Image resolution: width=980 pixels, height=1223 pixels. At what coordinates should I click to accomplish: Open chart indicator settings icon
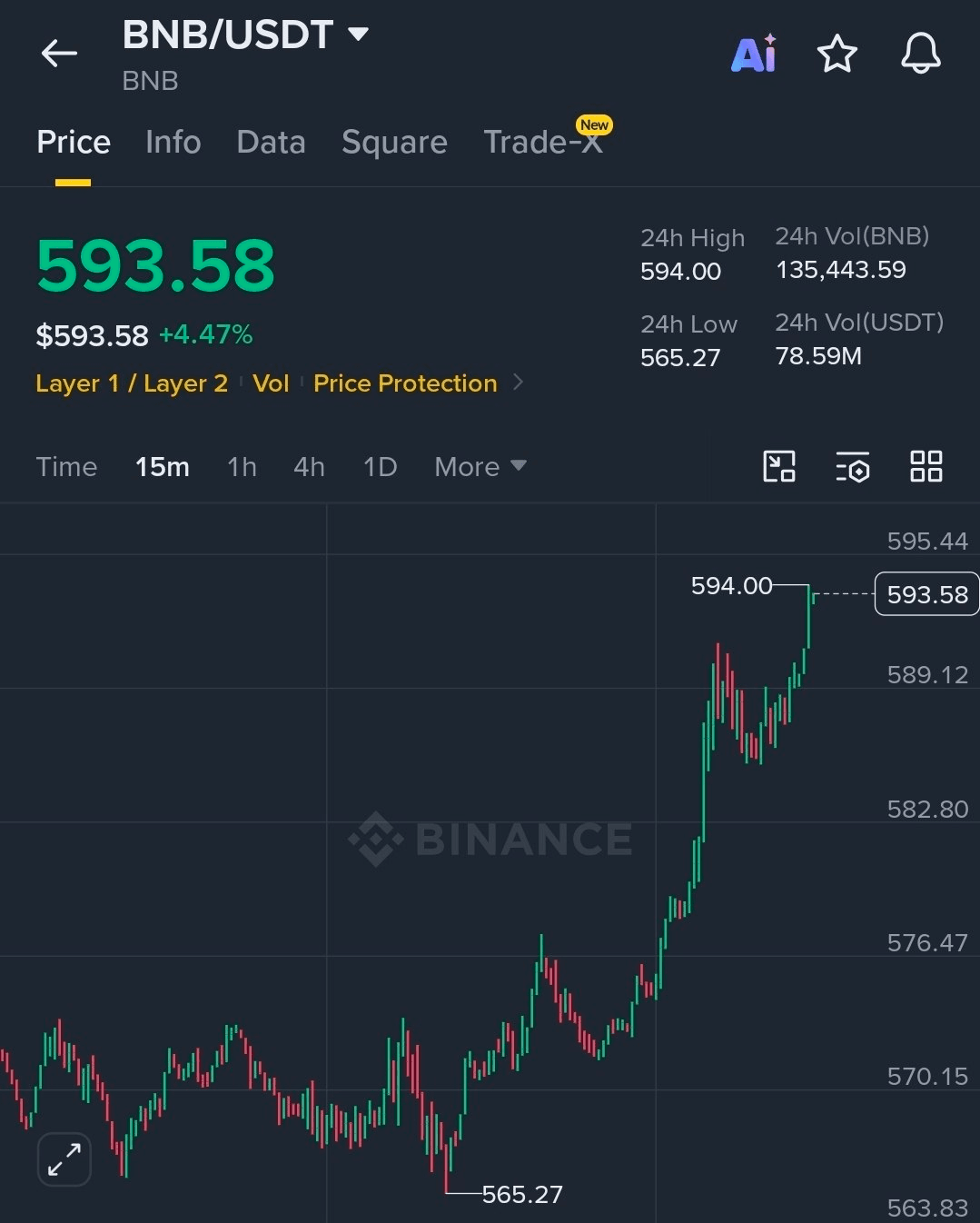(853, 467)
